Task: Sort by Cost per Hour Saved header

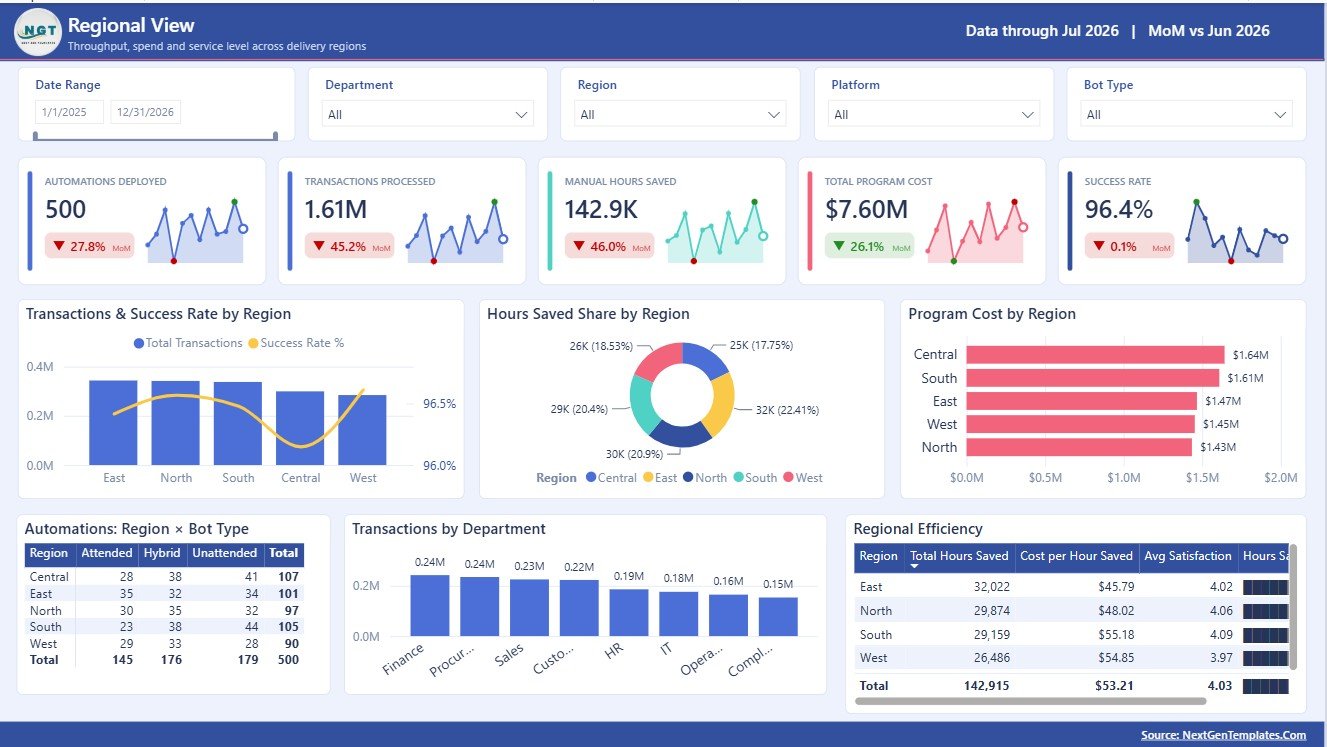Action: [1075, 556]
